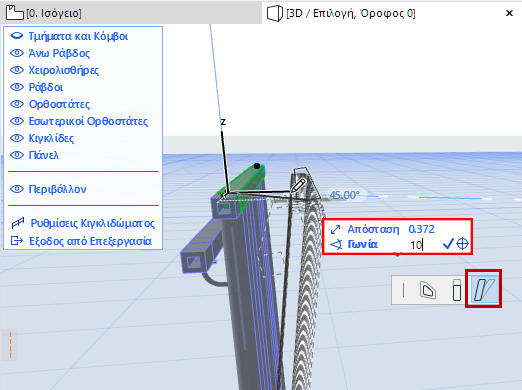
Task: Click the exit edit mode arrow icon
Action: [x=17, y=240]
